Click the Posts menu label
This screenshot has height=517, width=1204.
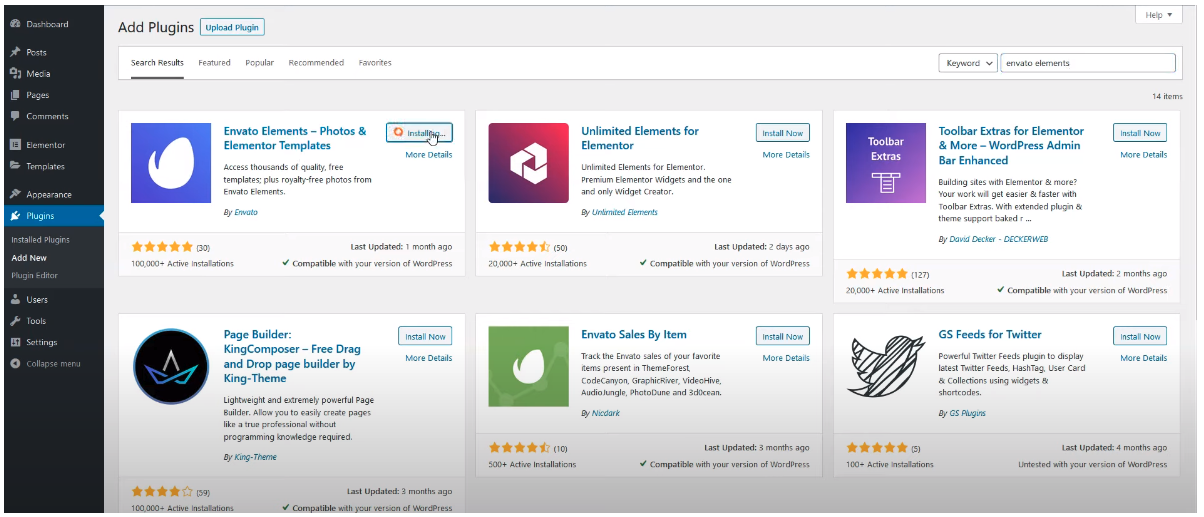click(37, 52)
